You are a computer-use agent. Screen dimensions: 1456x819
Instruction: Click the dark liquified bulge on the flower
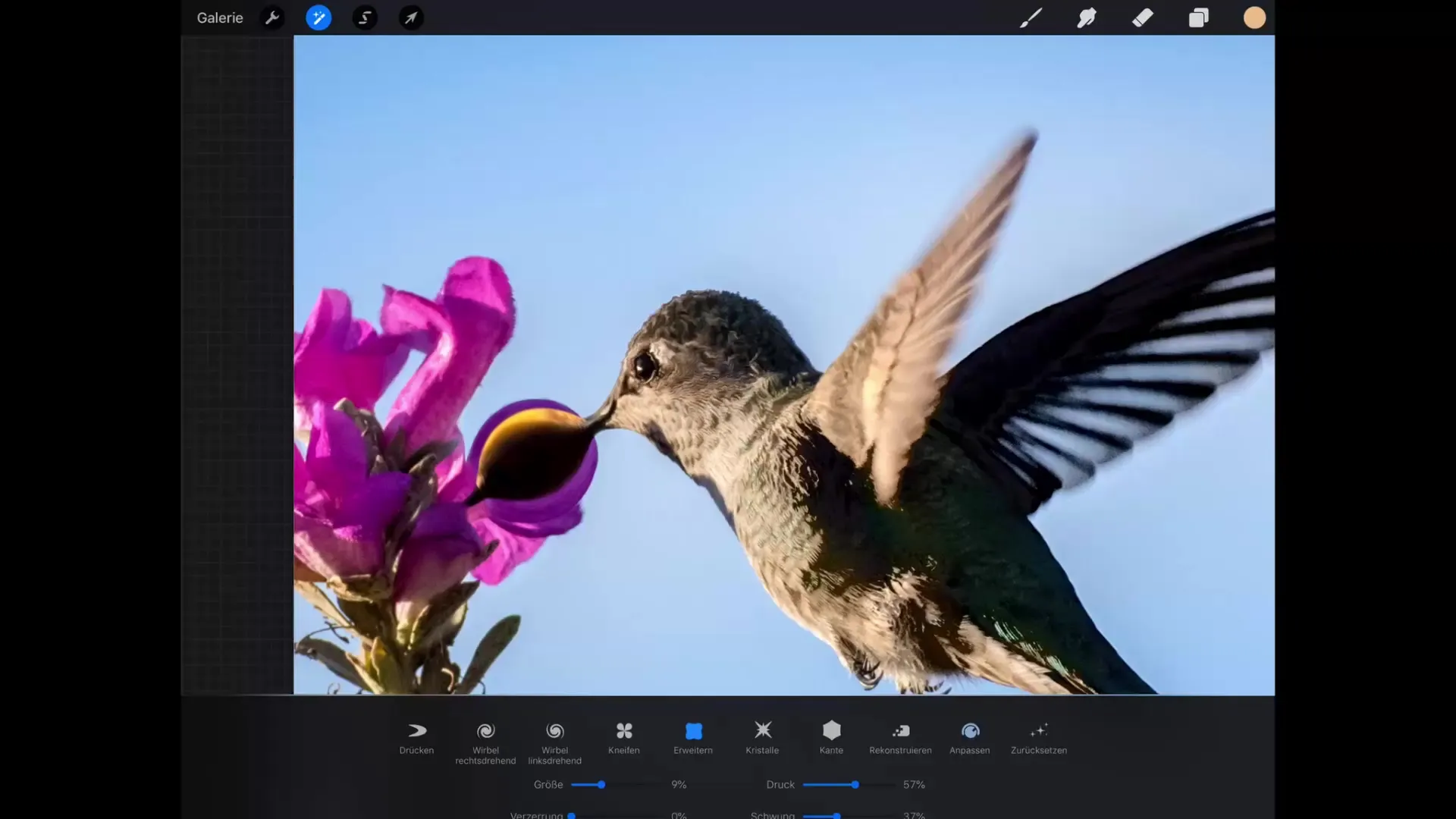(534, 455)
